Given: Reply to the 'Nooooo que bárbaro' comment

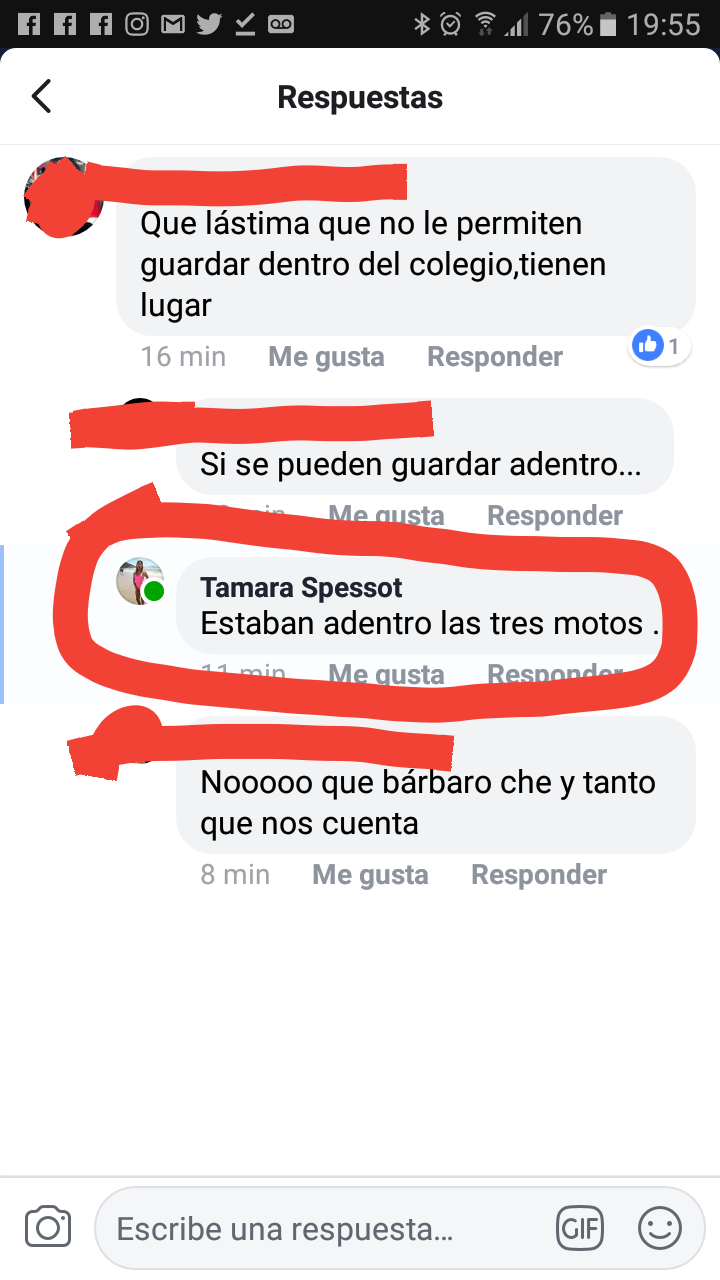Looking at the screenshot, I should click(x=539, y=875).
